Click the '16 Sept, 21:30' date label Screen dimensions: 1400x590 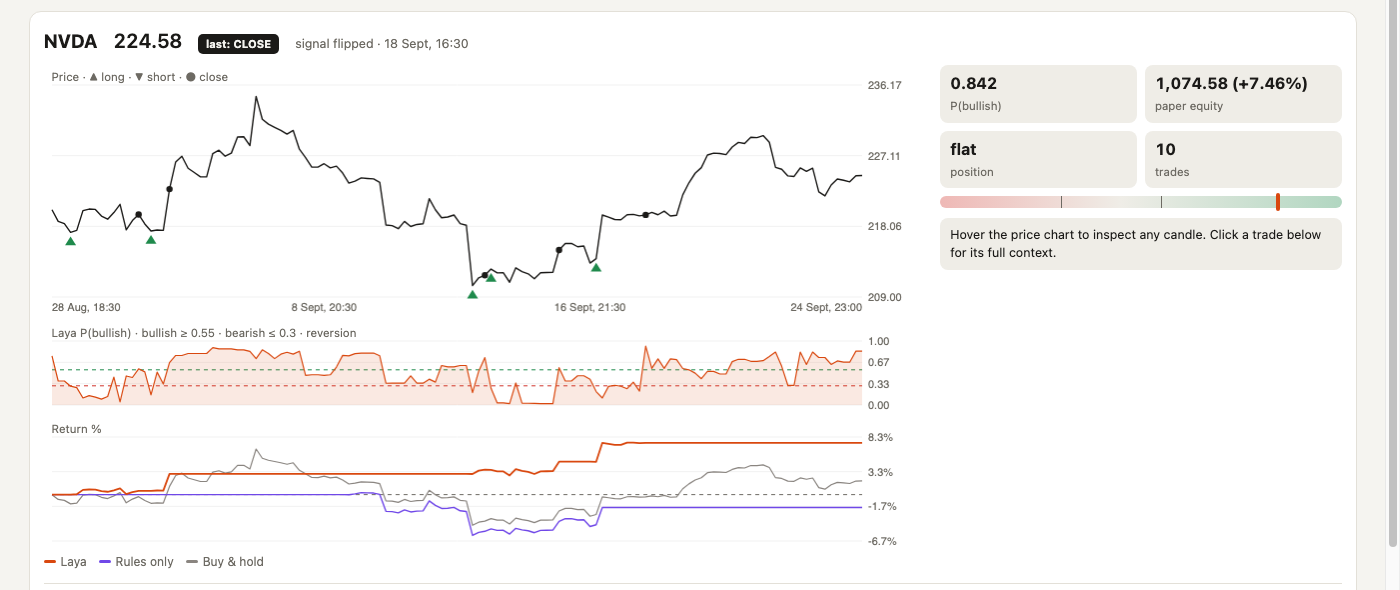[590, 307]
